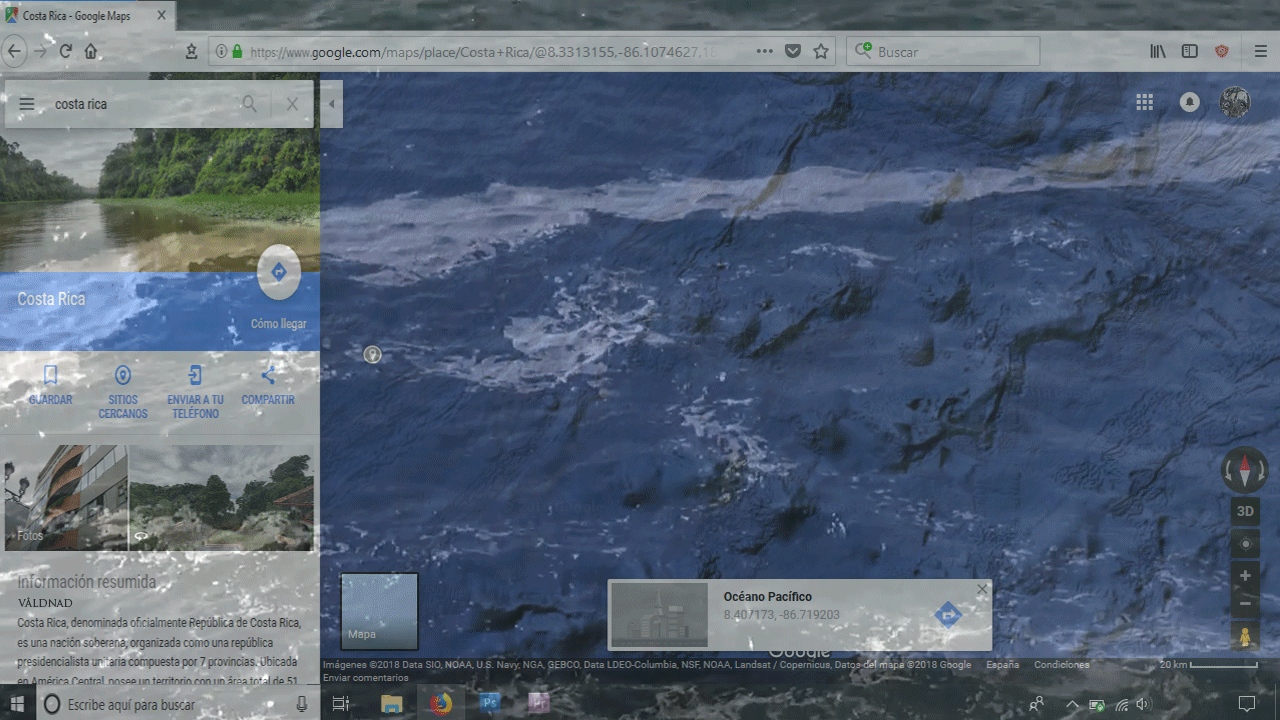Reload the Google Maps page

click(66, 52)
